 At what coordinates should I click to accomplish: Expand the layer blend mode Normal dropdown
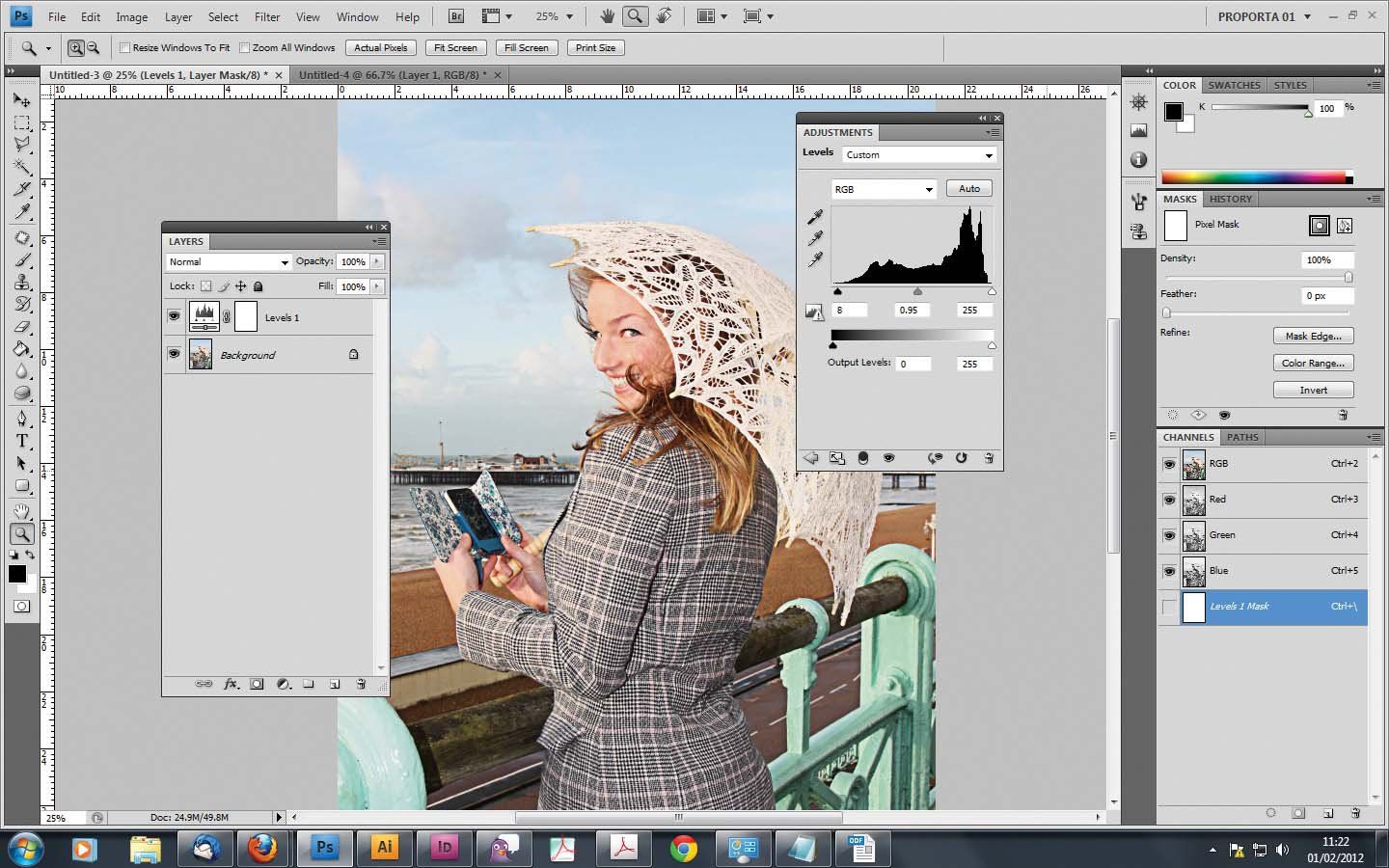point(228,262)
